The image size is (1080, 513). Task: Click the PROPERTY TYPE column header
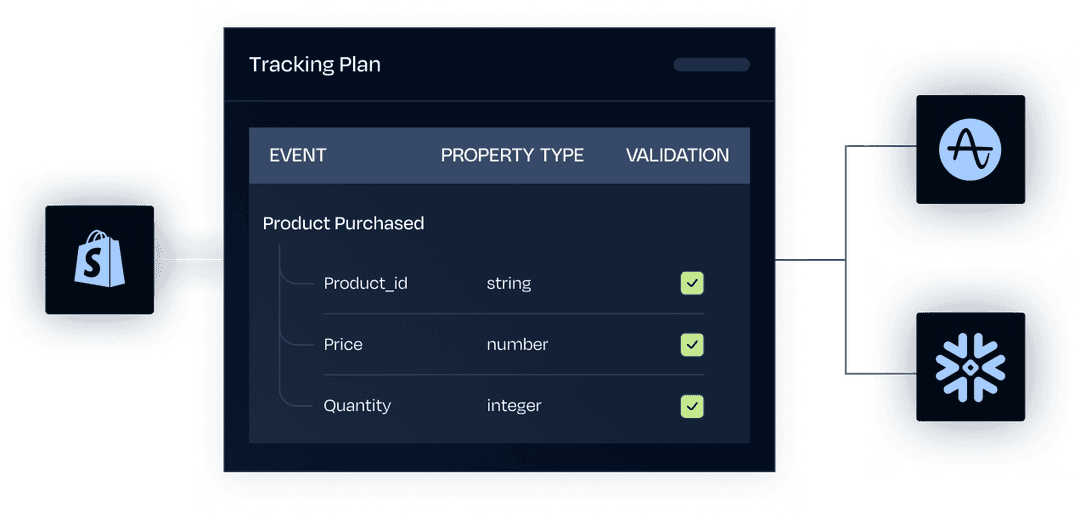pyautogui.click(x=512, y=156)
